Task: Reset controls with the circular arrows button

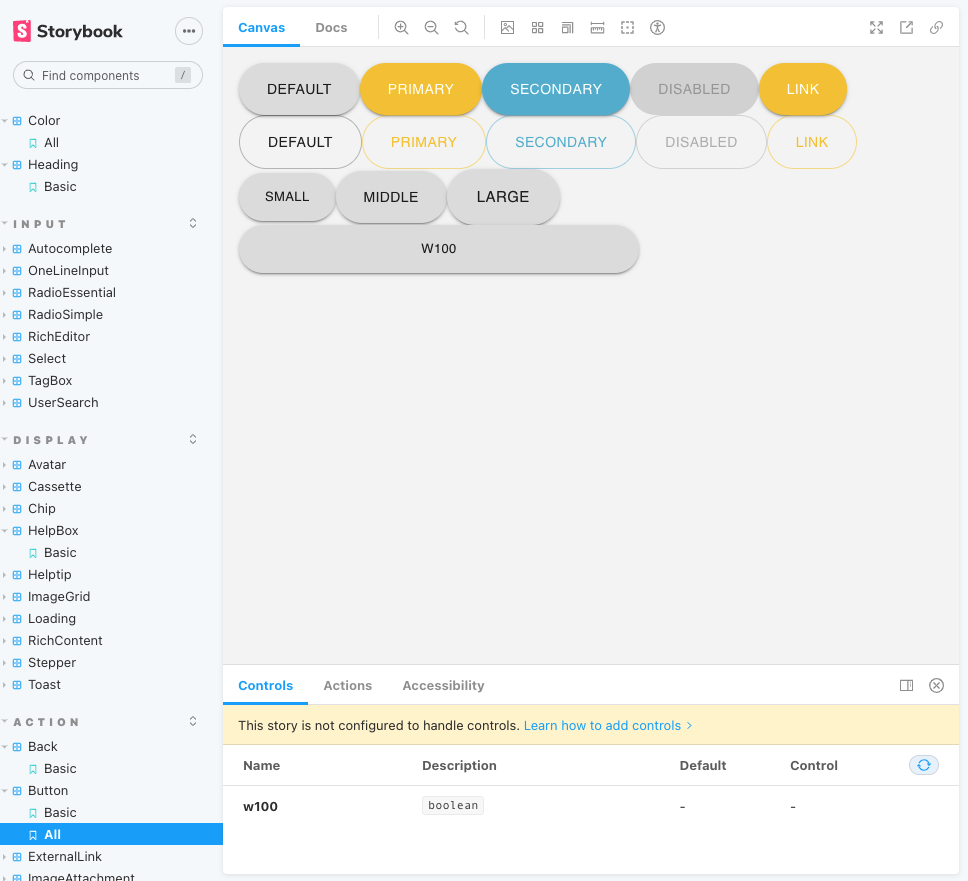Action: (x=924, y=766)
